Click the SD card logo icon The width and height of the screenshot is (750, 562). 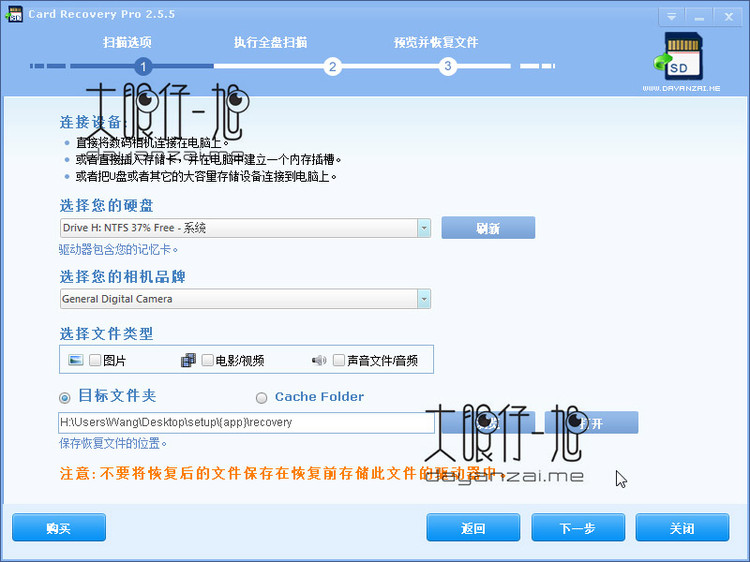coord(679,56)
